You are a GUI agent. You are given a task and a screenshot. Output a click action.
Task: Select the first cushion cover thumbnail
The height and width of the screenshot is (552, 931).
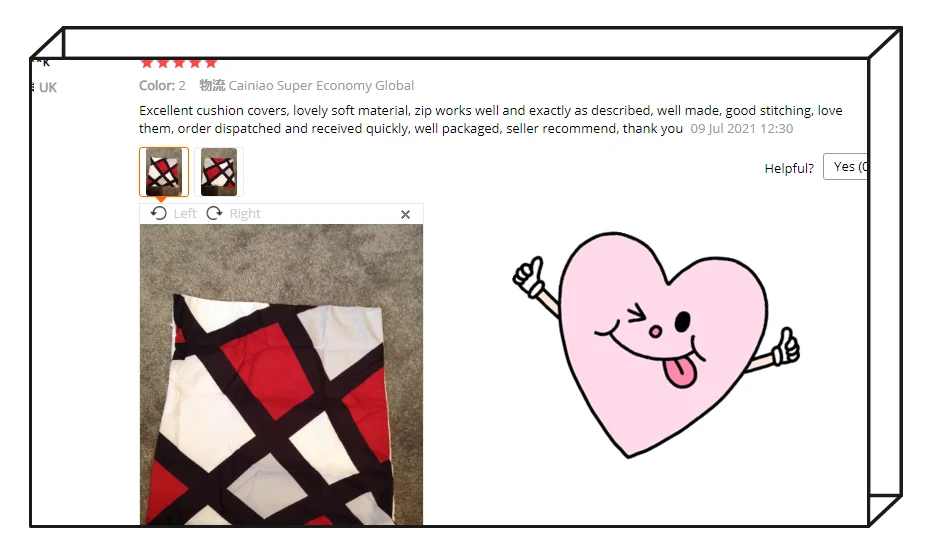click(x=164, y=172)
